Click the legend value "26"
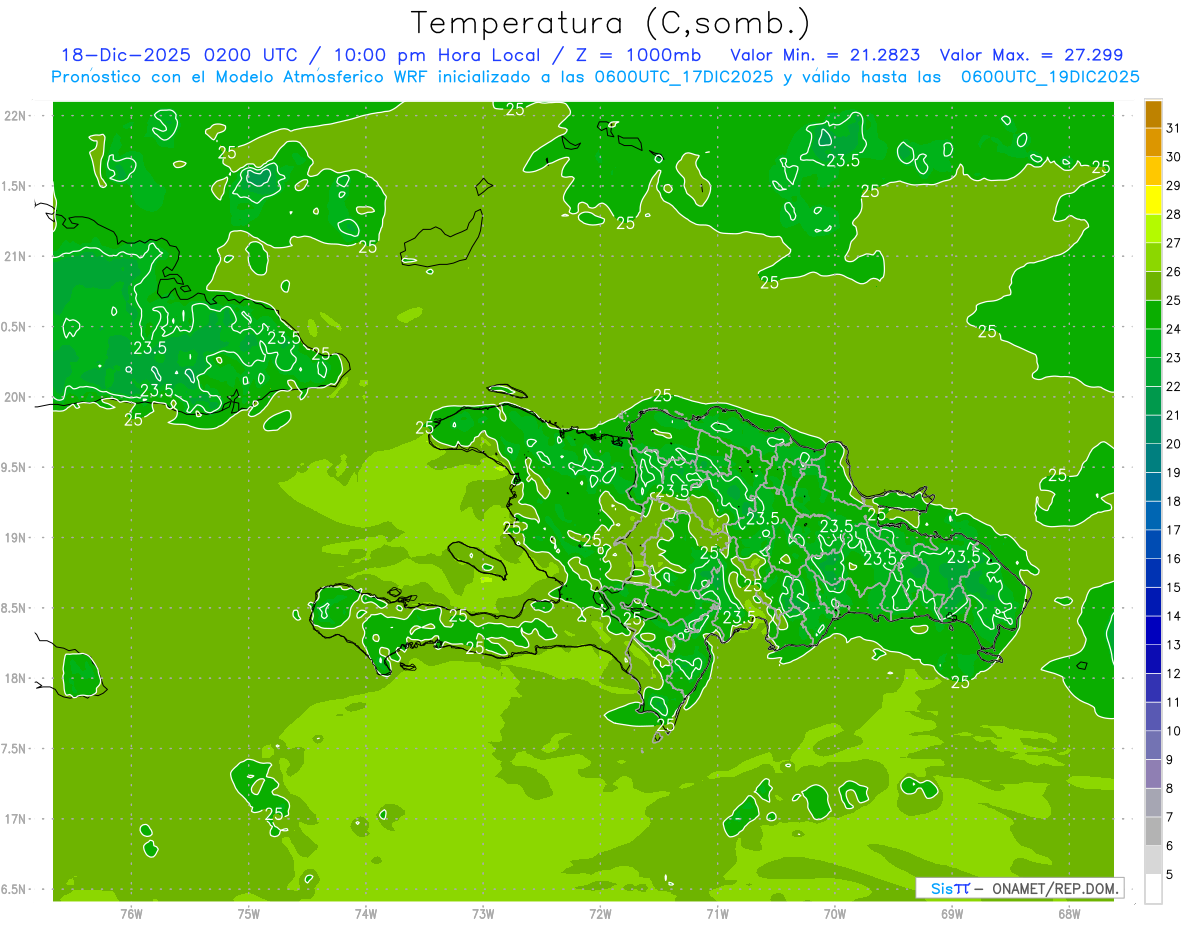Image resolution: width=1200 pixels, height=927 pixels. (x=1174, y=271)
